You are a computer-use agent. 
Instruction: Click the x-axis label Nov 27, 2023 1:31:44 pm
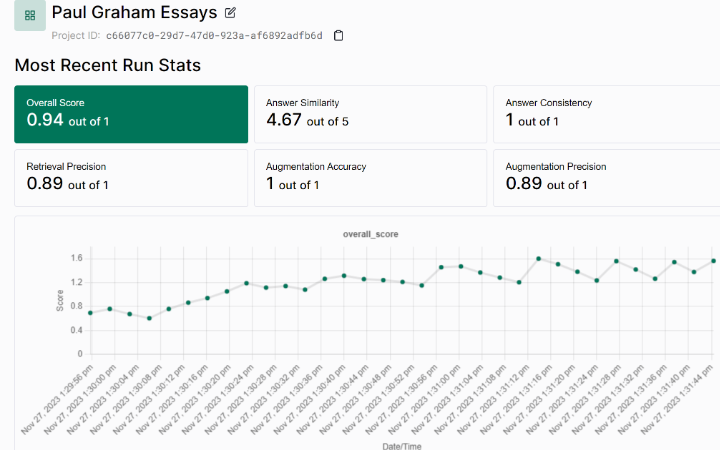[677, 399]
